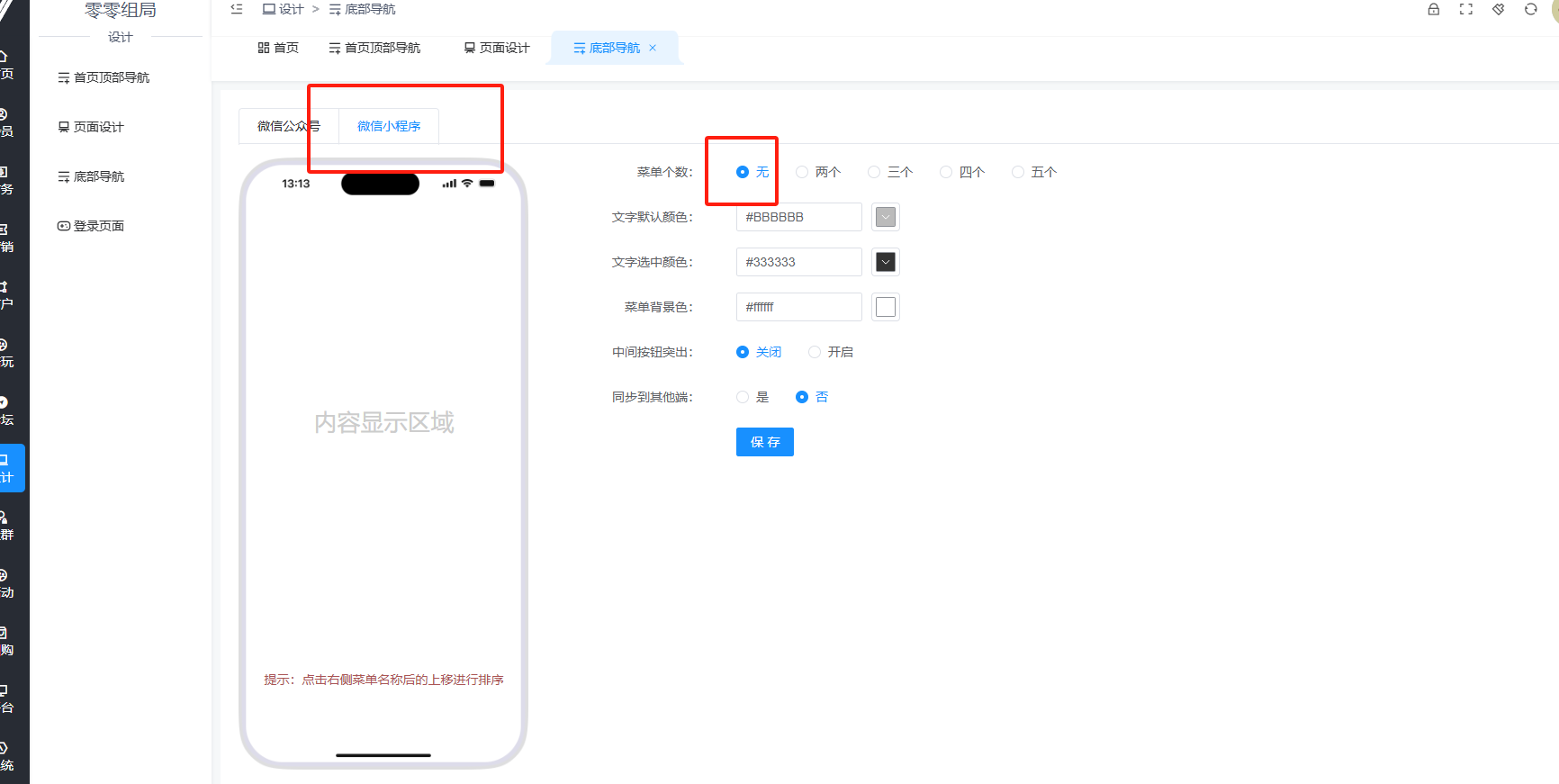The image size is (1559, 784).
Task: Enable 开启 for 中间按钮突出
Action: pyautogui.click(x=815, y=352)
